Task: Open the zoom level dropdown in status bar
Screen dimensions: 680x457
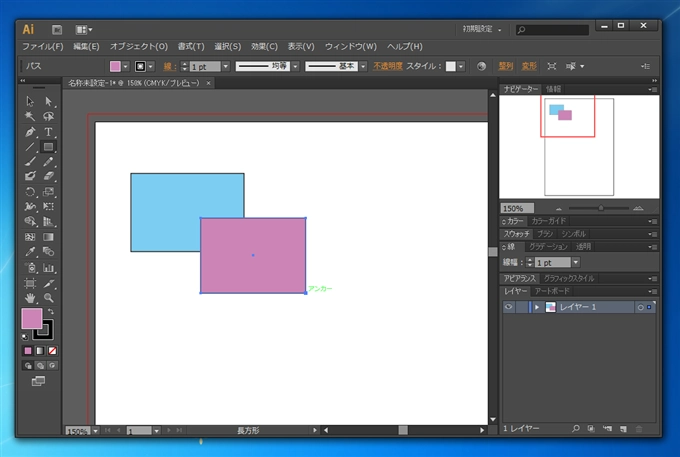Action: point(95,431)
